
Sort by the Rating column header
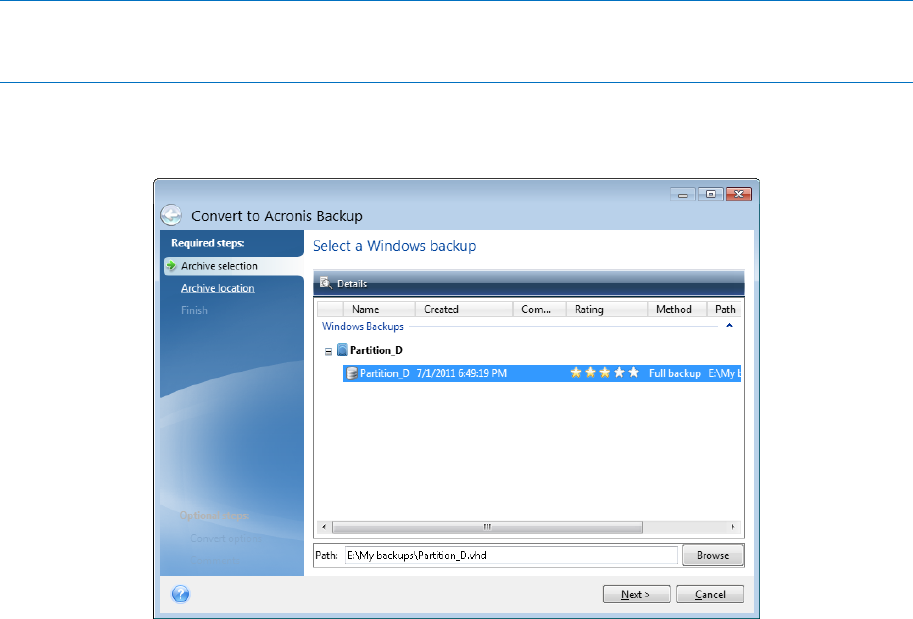coord(607,309)
